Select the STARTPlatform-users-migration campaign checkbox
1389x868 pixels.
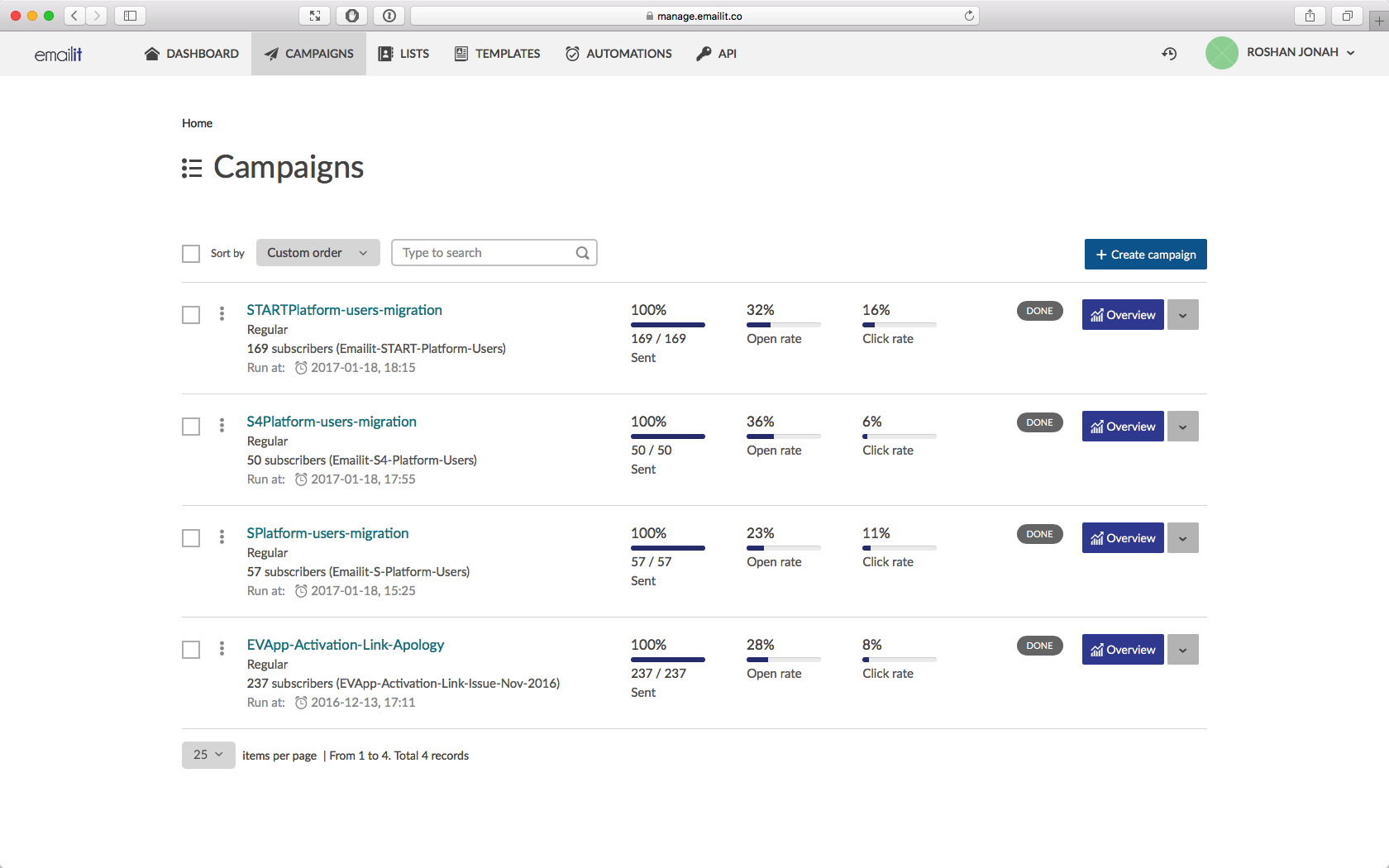point(191,315)
